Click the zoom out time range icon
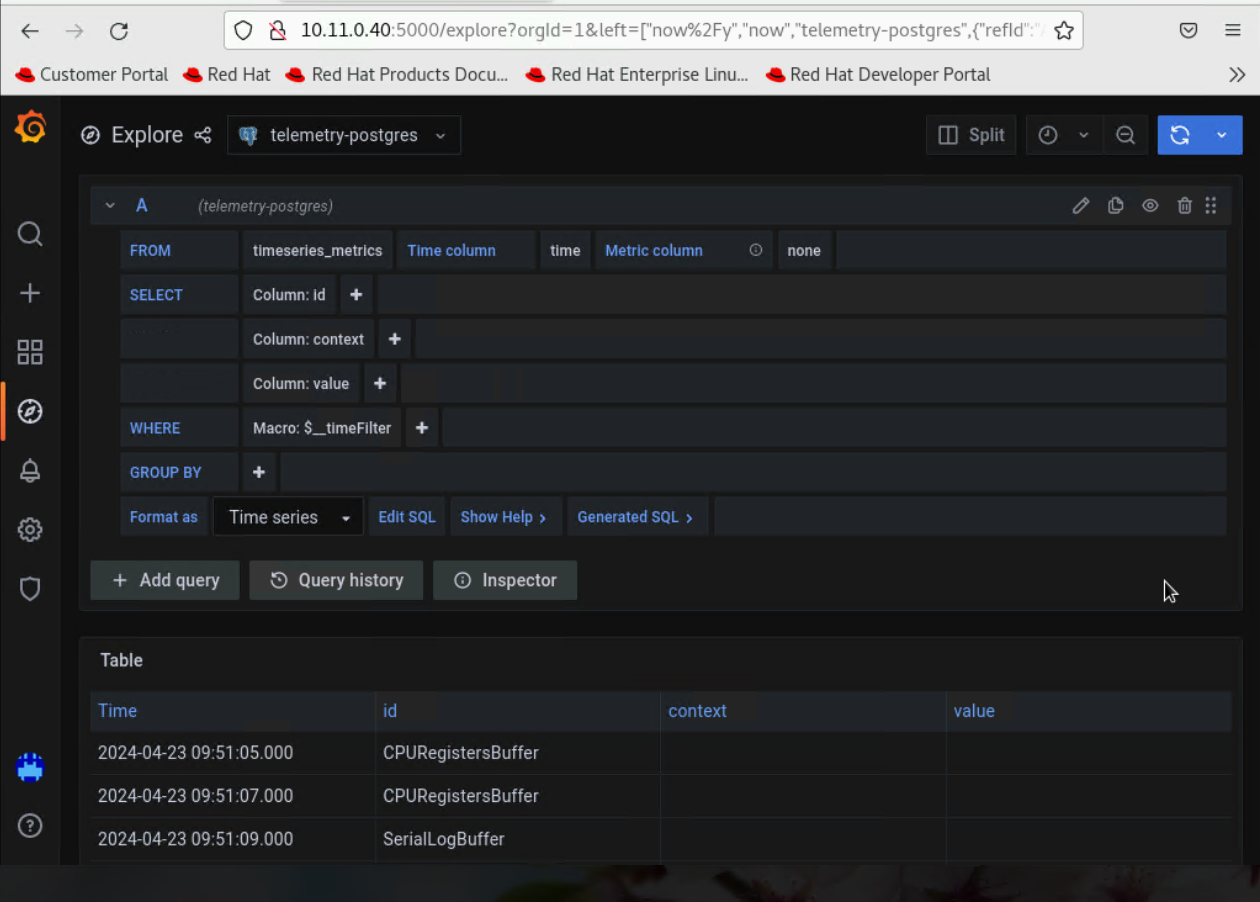 [x=1125, y=135]
